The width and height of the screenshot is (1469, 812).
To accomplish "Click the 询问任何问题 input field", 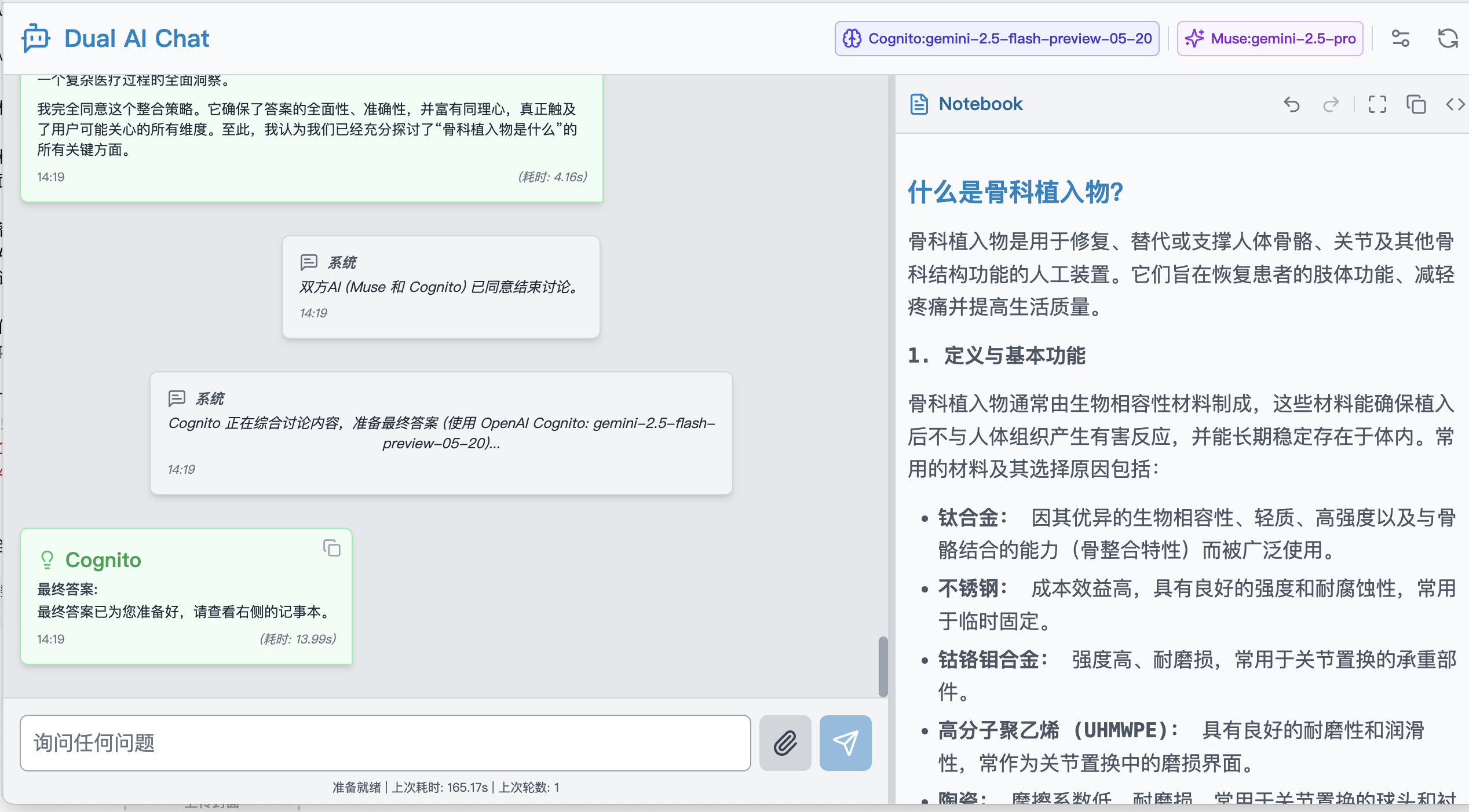I will (385, 743).
